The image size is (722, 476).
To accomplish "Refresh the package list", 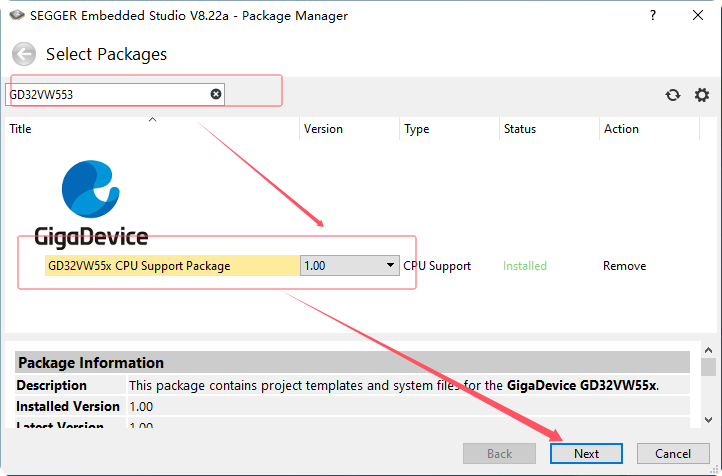I will (x=673, y=95).
